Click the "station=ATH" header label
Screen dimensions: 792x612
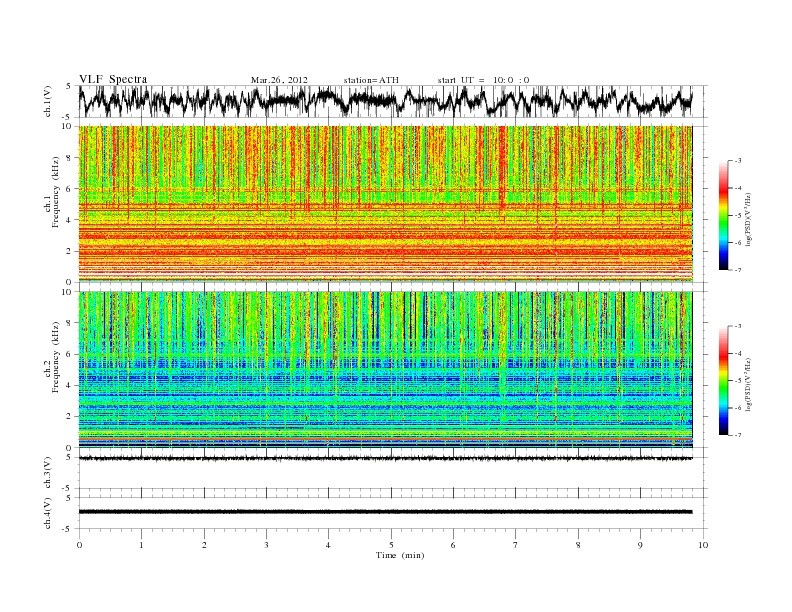click(371, 80)
